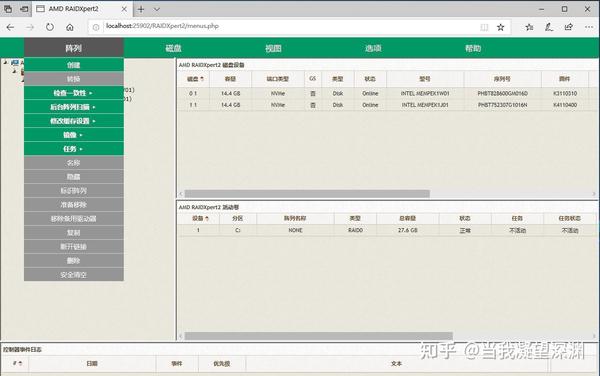600x376 pixels.
Task: Collapse the root tree node arrow
Action: tap(5, 62)
